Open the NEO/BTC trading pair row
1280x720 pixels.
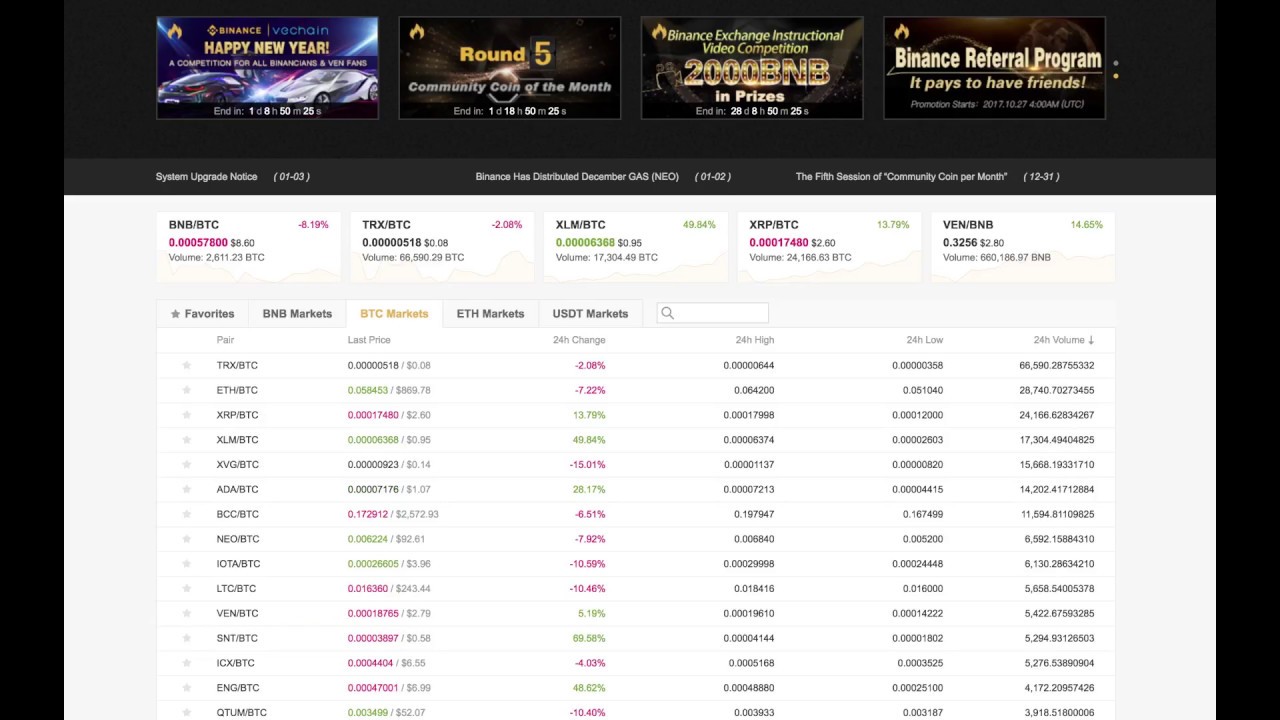tap(635, 539)
